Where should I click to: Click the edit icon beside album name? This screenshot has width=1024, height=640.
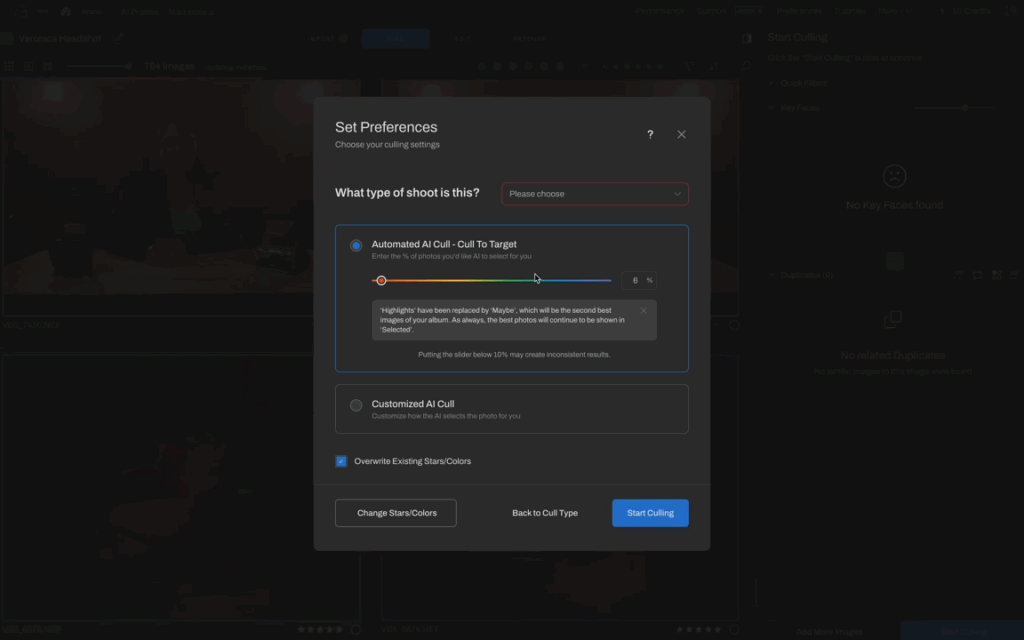(x=118, y=39)
